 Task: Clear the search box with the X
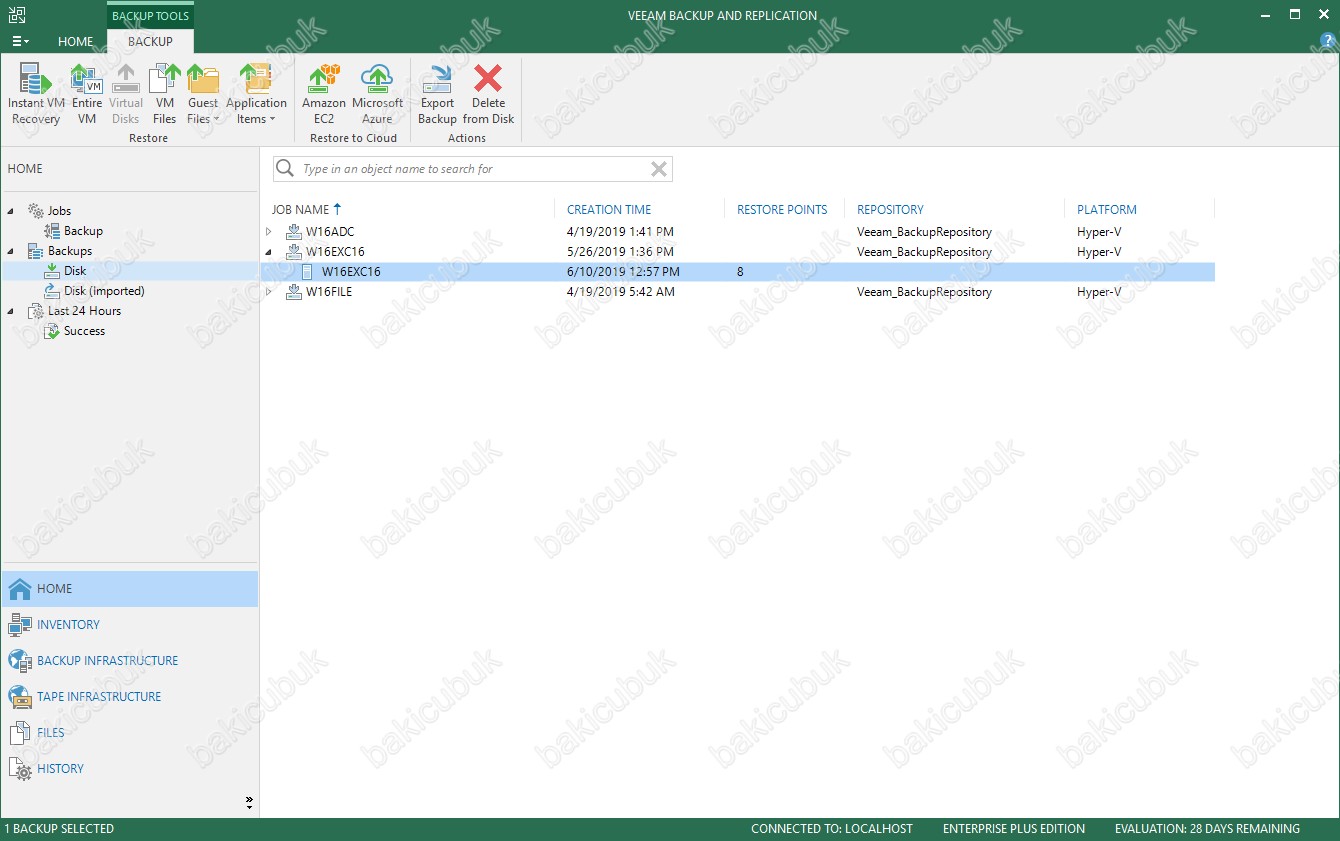[658, 169]
